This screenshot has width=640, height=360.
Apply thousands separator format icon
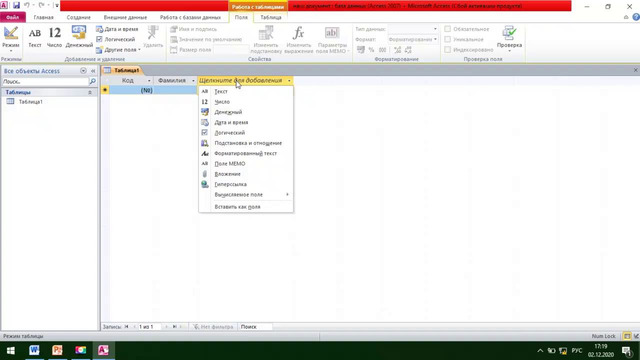382,50
